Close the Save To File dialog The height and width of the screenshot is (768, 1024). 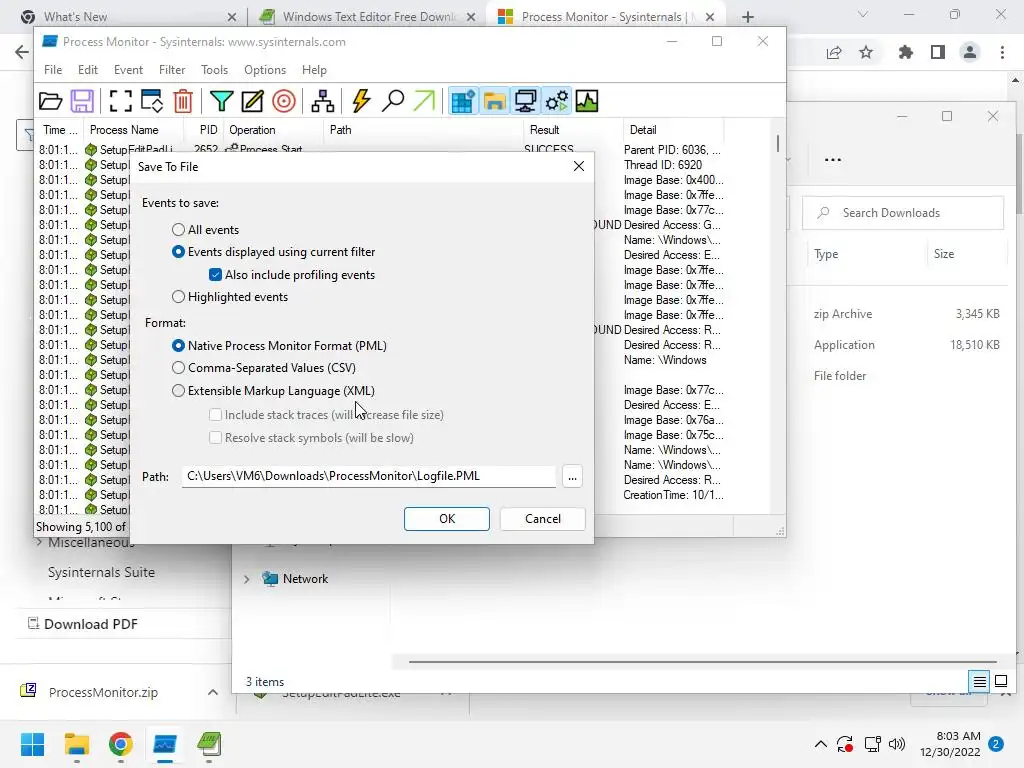tap(579, 166)
